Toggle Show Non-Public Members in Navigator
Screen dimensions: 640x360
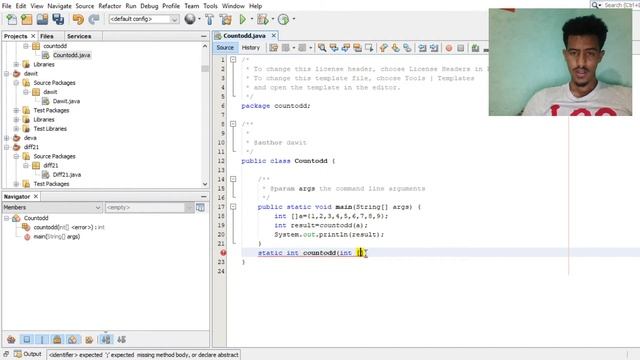click(57, 340)
